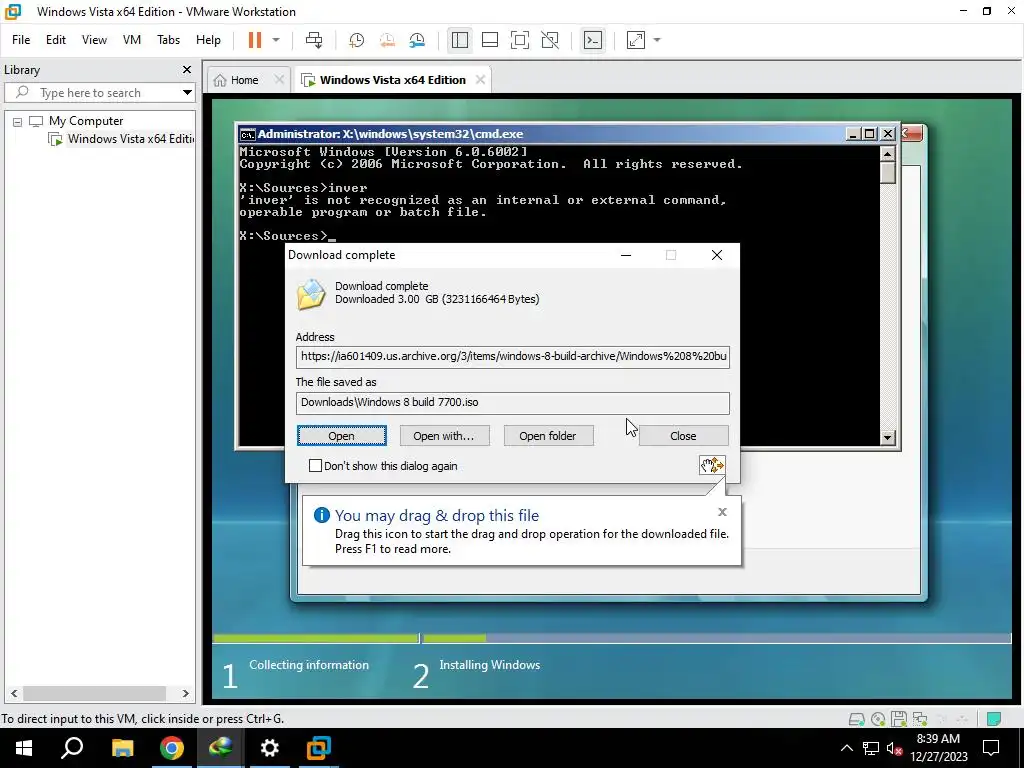
Task: Open taskbar search magnifier
Action: click(x=72, y=748)
